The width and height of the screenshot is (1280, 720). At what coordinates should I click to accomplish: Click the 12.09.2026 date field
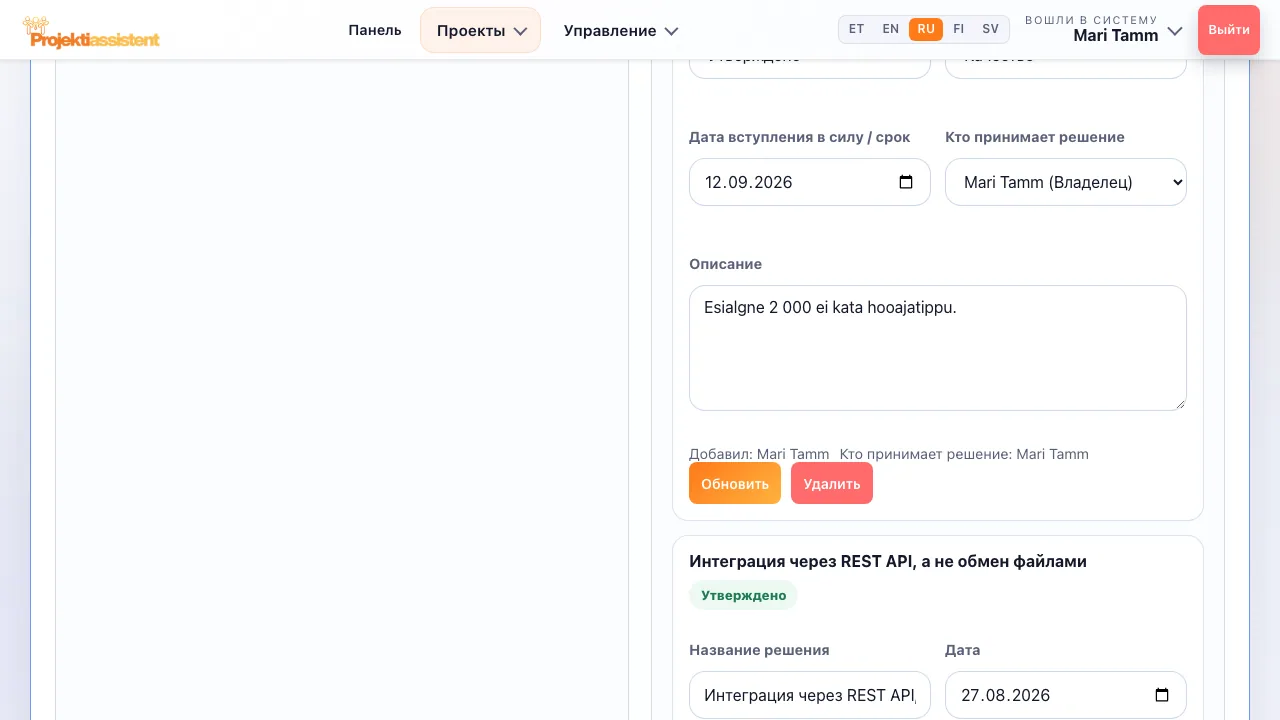click(810, 182)
